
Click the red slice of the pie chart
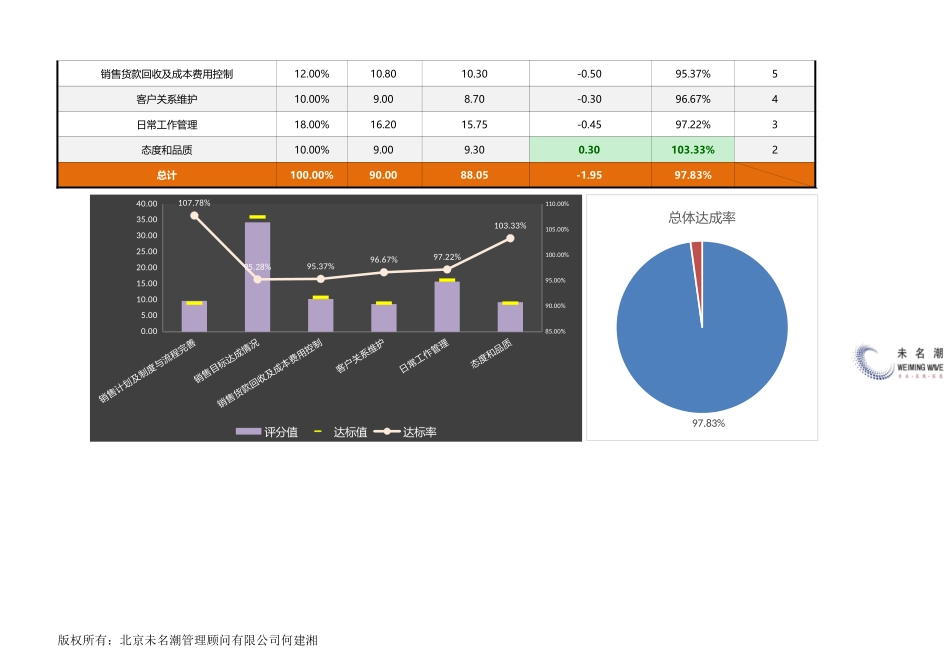click(x=698, y=250)
